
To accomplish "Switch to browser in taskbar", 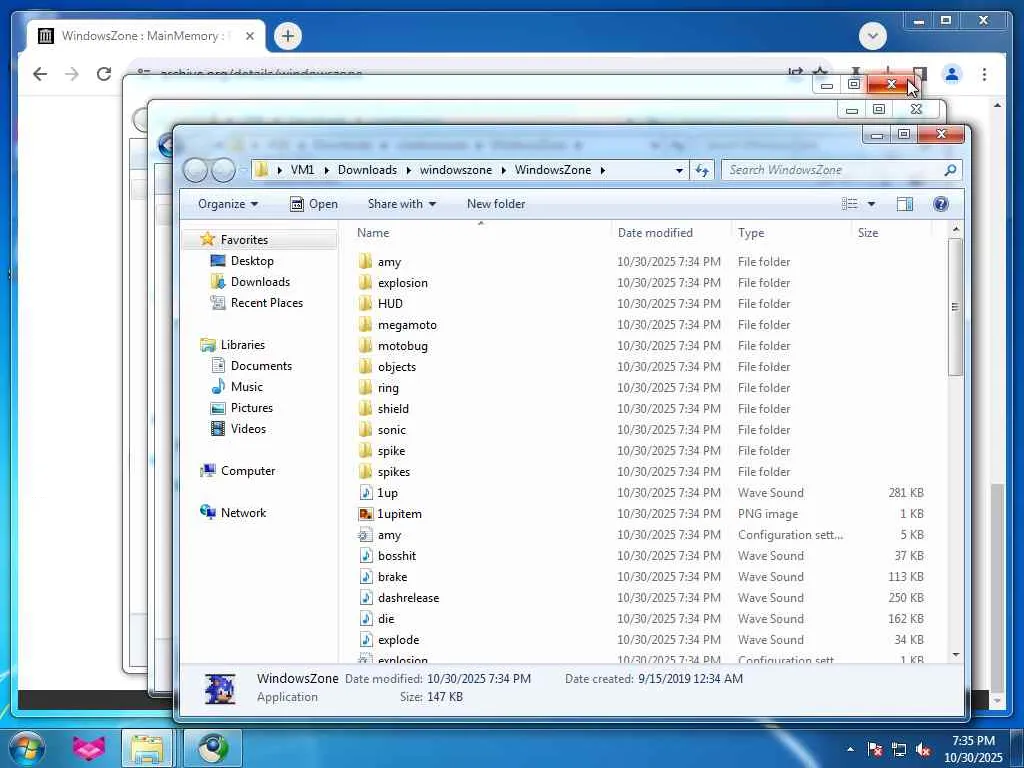I will pyautogui.click(x=213, y=748).
